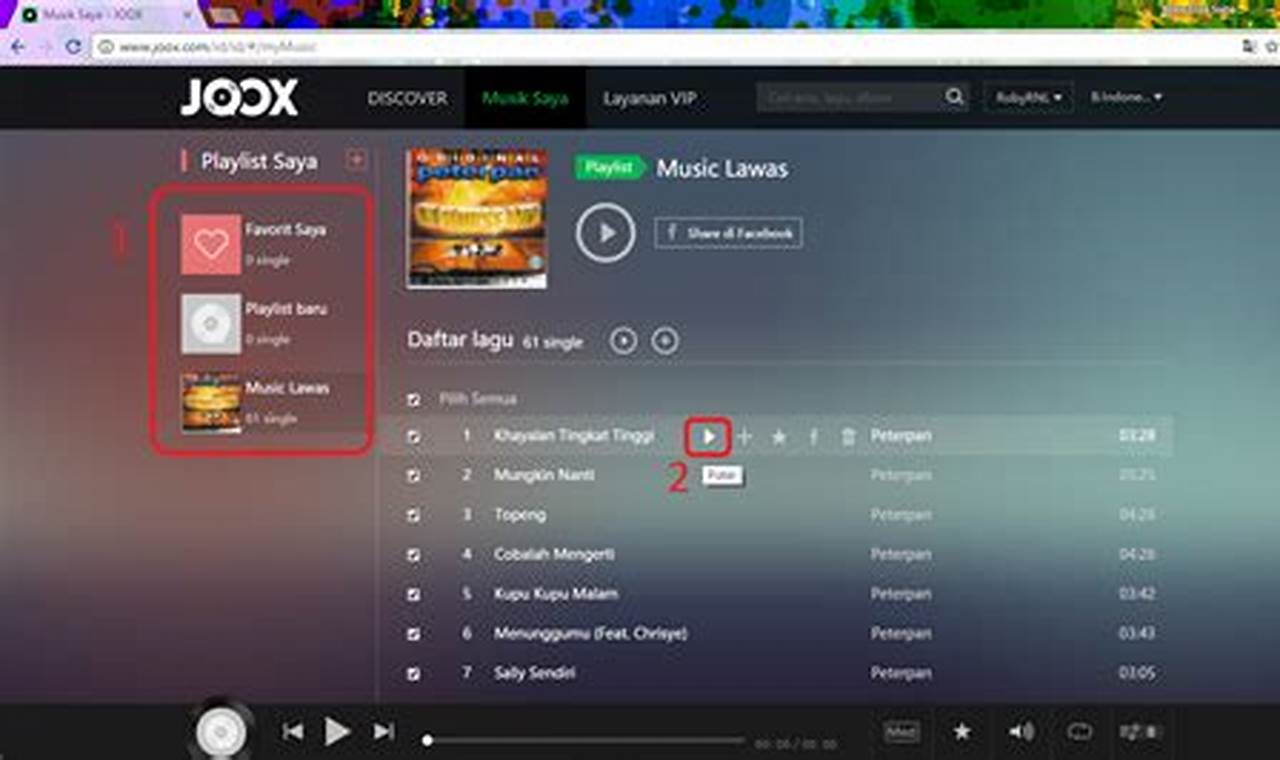1280x760 pixels.
Task: Click the song title Sally Sendiri
Action: [534, 673]
